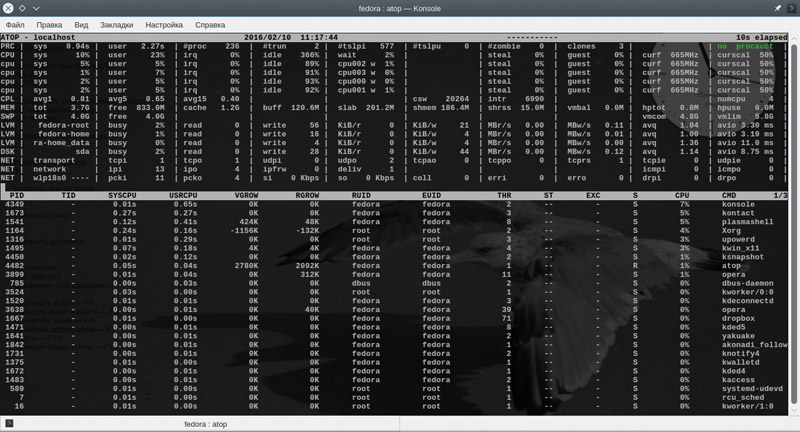
Task: Click the akonadi_follow process name
Action: (x=755, y=345)
